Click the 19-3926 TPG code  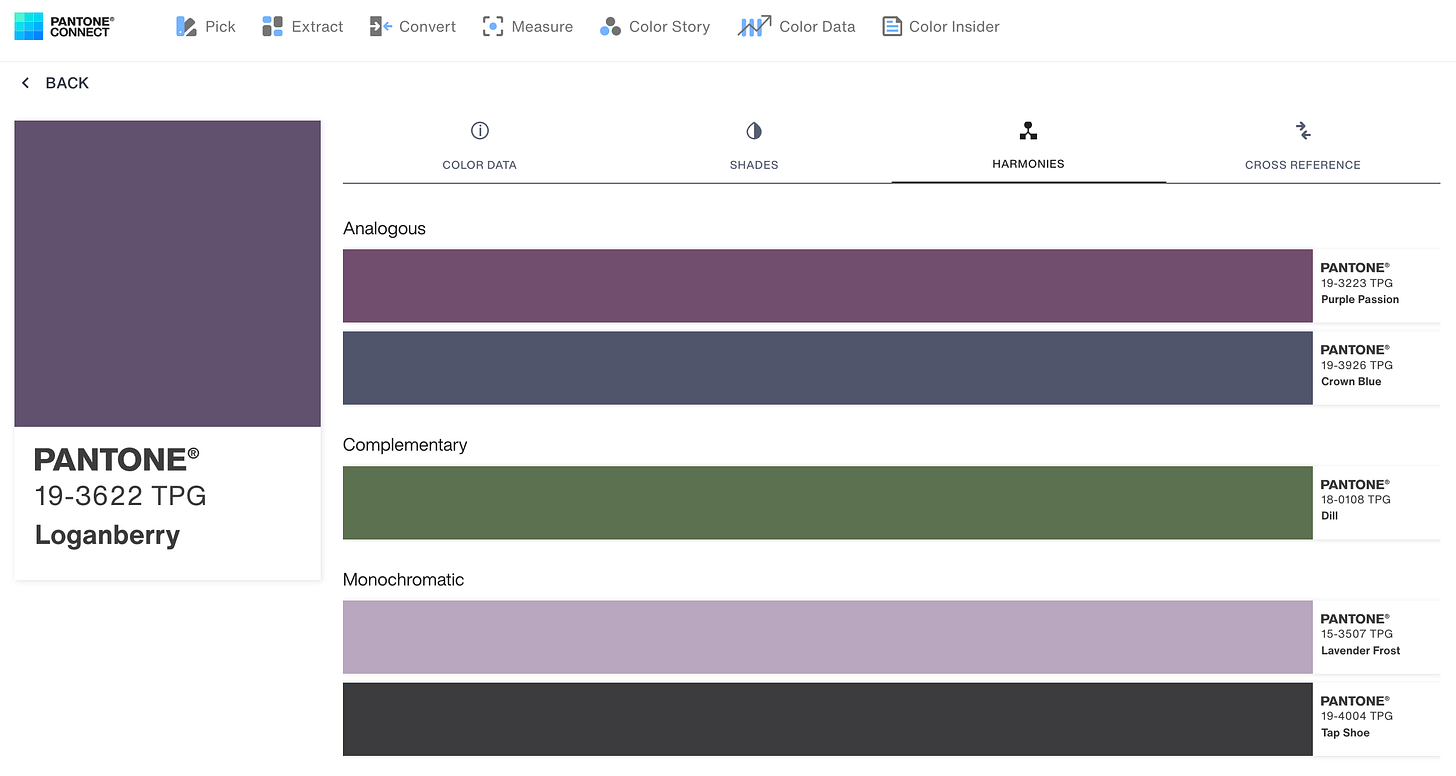point(1356,365)
